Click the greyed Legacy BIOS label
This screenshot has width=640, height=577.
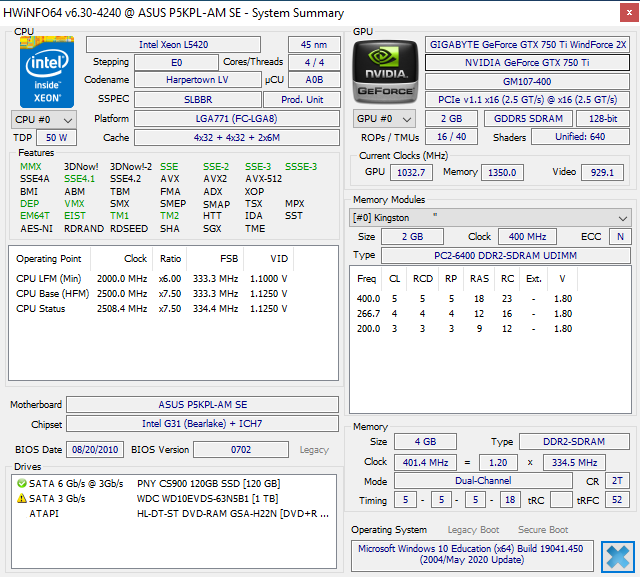(314, 450)
